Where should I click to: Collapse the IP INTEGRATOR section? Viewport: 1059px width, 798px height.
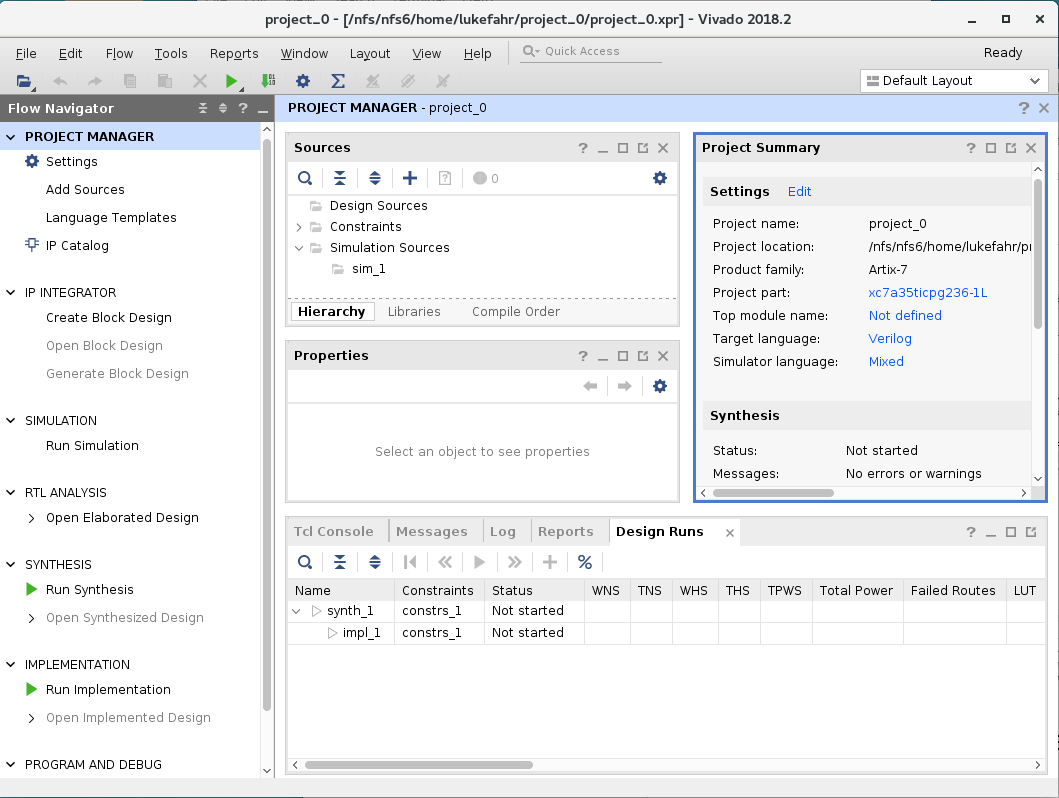[x=11, y=292]
